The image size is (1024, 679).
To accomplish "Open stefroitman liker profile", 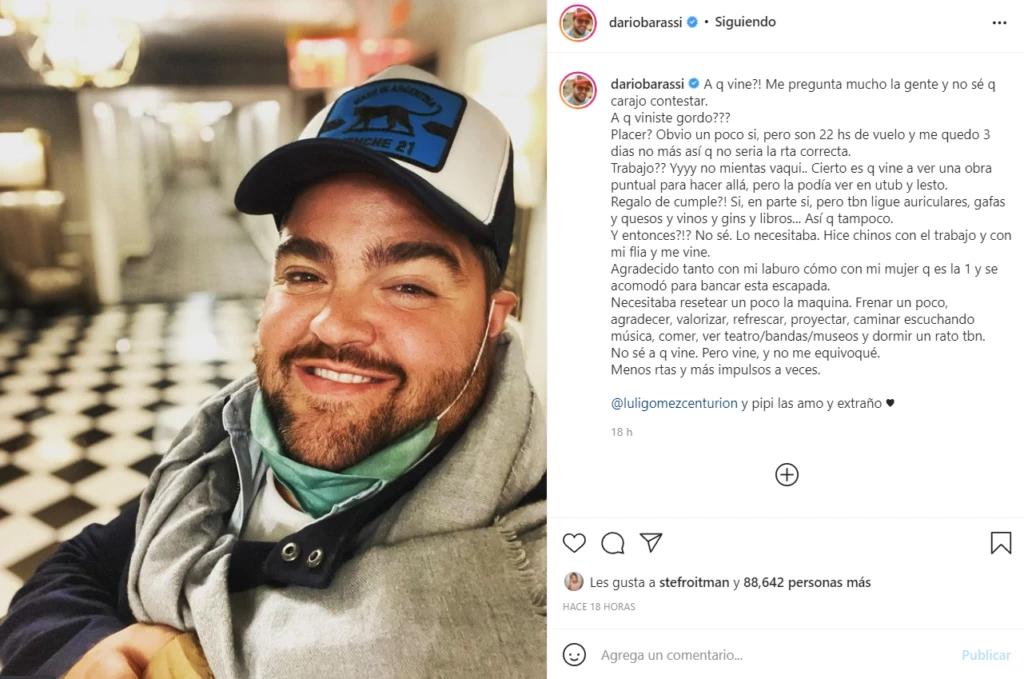I will tap(694, 582).
